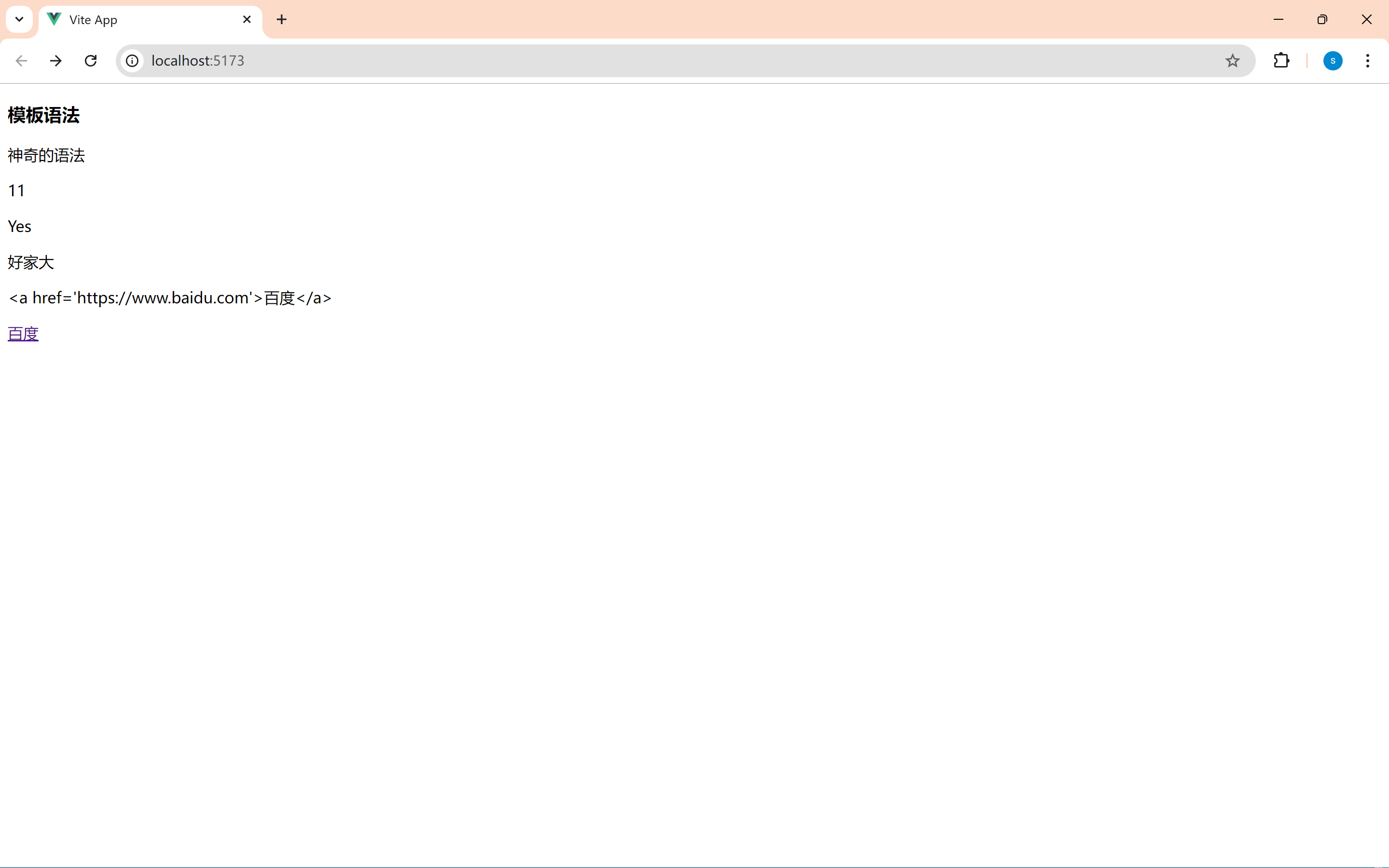Minimize the browser window
Screen dimensions: 1389x868
tap(1278, 19)
